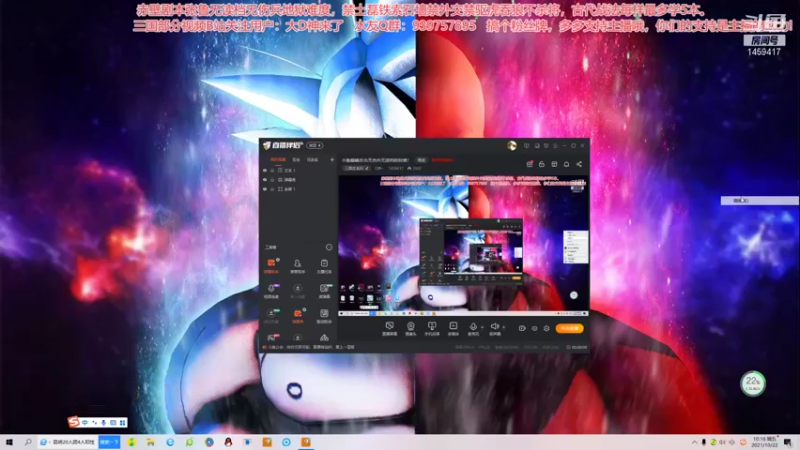The height and width of the screenshot is (450, 800).
Task: Open the mode pill beside the companion logo
Action: click(314, 145)
